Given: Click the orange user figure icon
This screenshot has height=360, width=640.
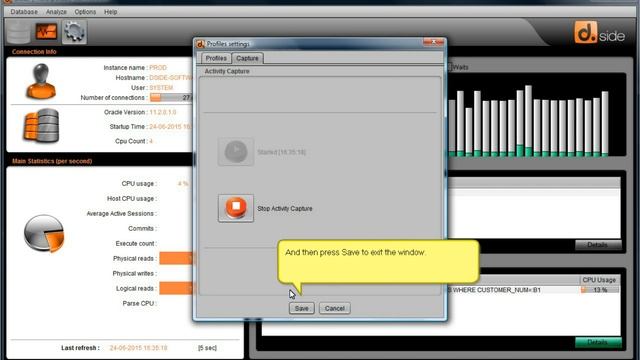Looking at the screenshot, I should [x=41, y=81].
